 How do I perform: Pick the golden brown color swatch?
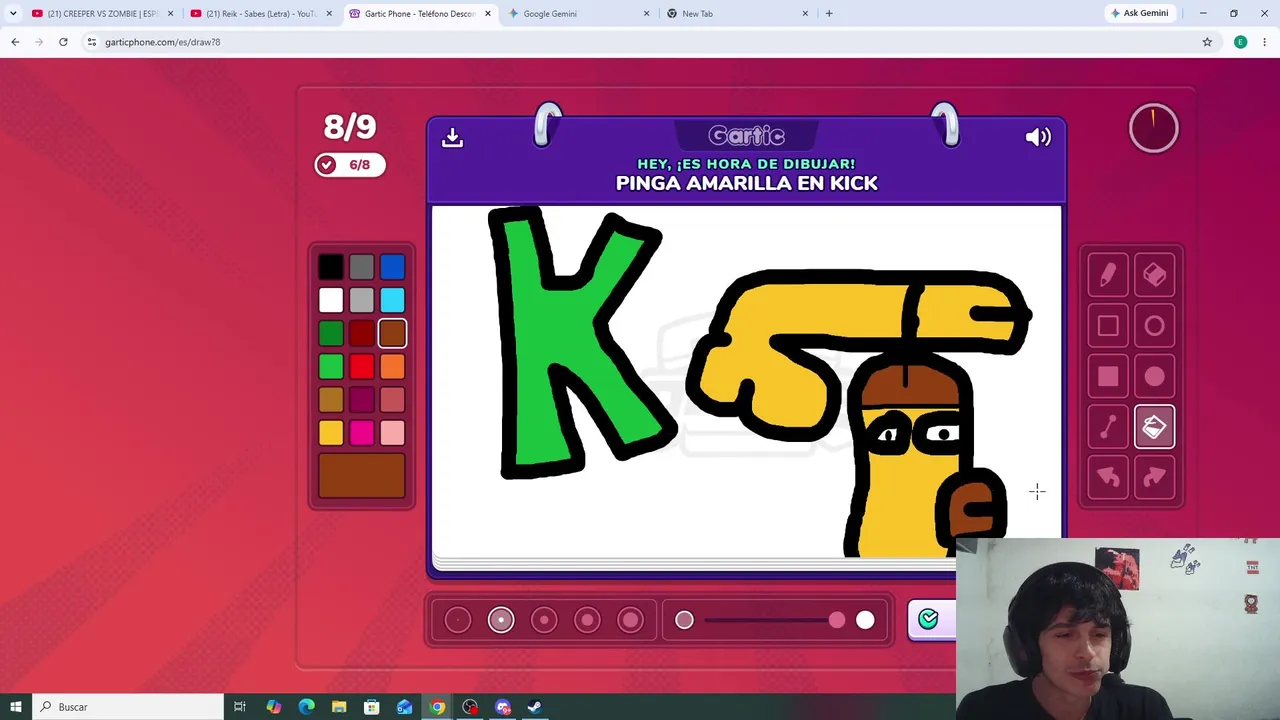[331, 399]
